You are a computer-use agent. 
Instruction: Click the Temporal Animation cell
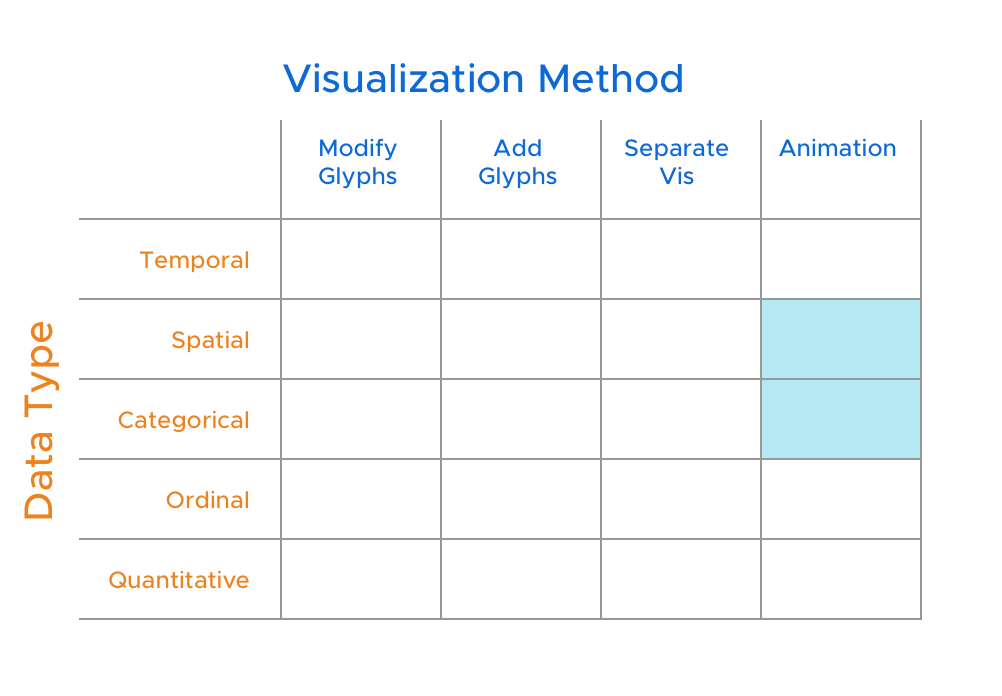[841, 259]
